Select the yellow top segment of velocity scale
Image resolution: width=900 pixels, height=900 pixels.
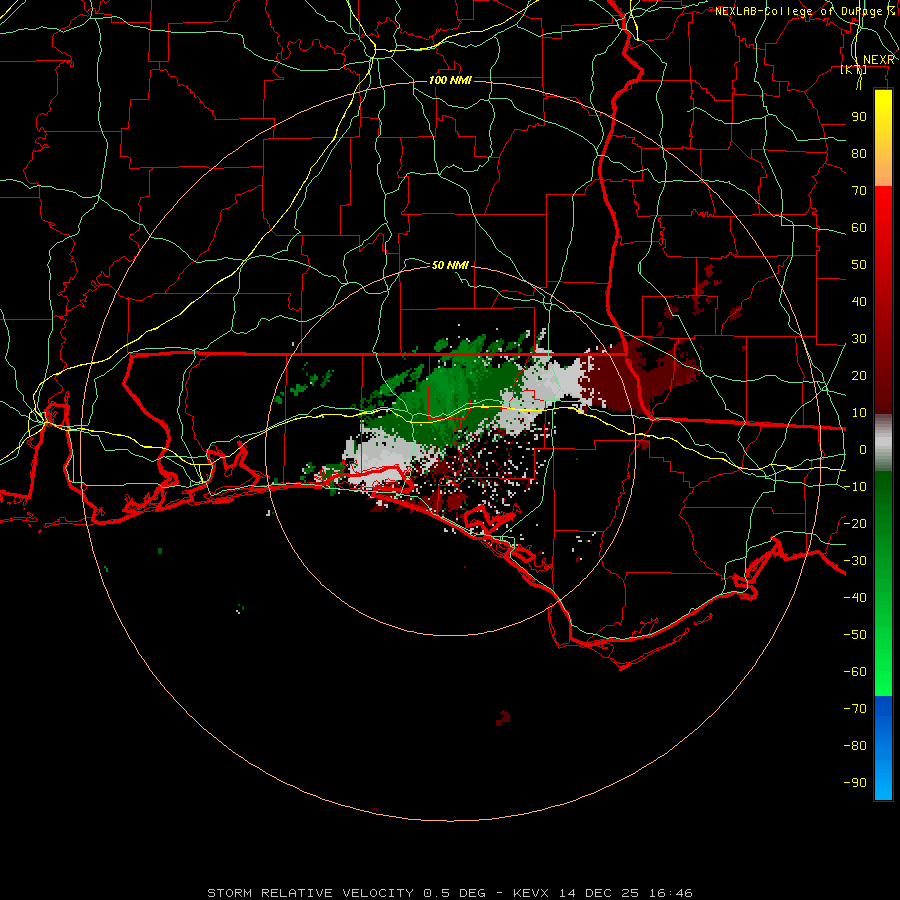883,137
